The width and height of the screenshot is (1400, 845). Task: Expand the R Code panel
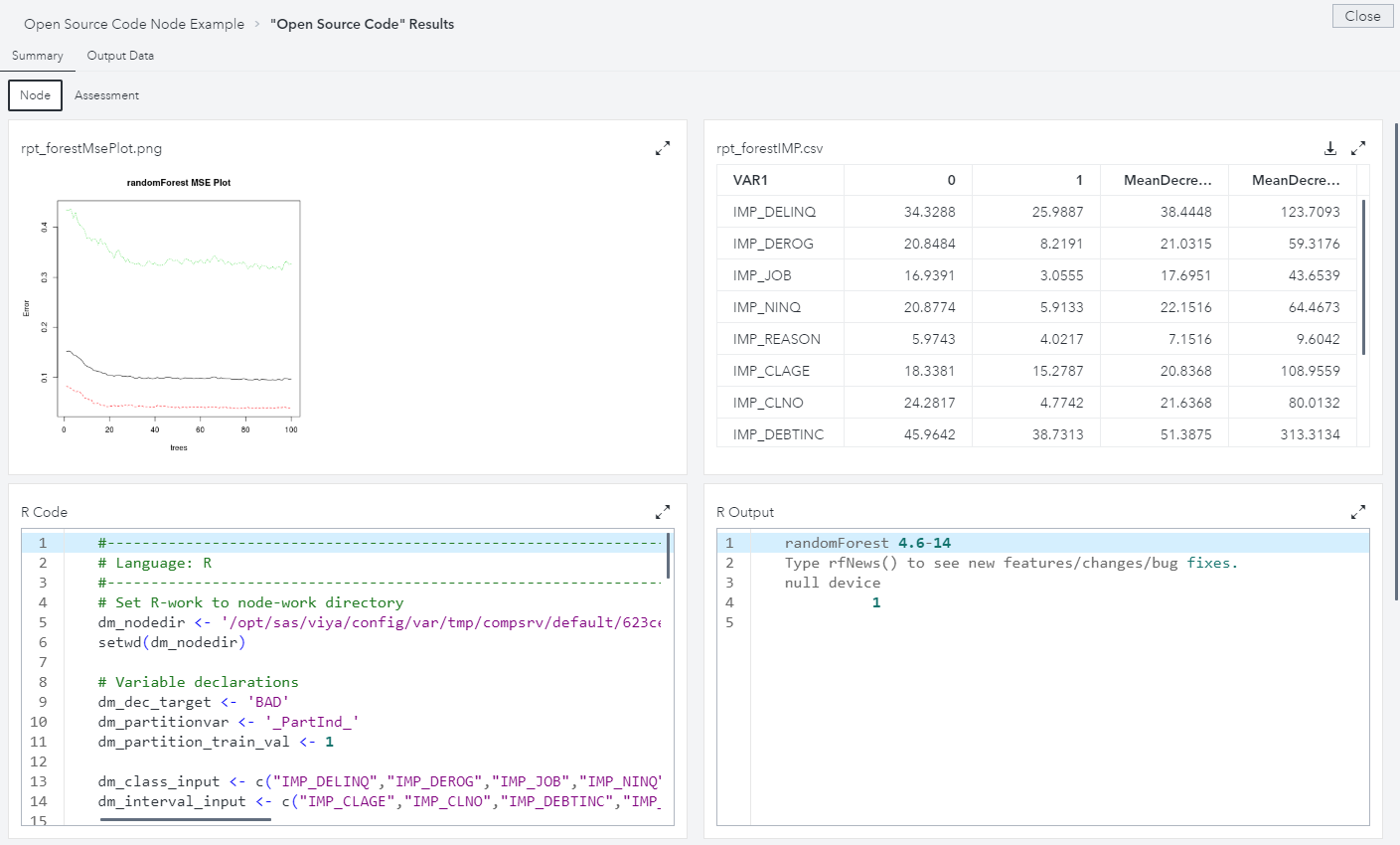pos(663,512)
